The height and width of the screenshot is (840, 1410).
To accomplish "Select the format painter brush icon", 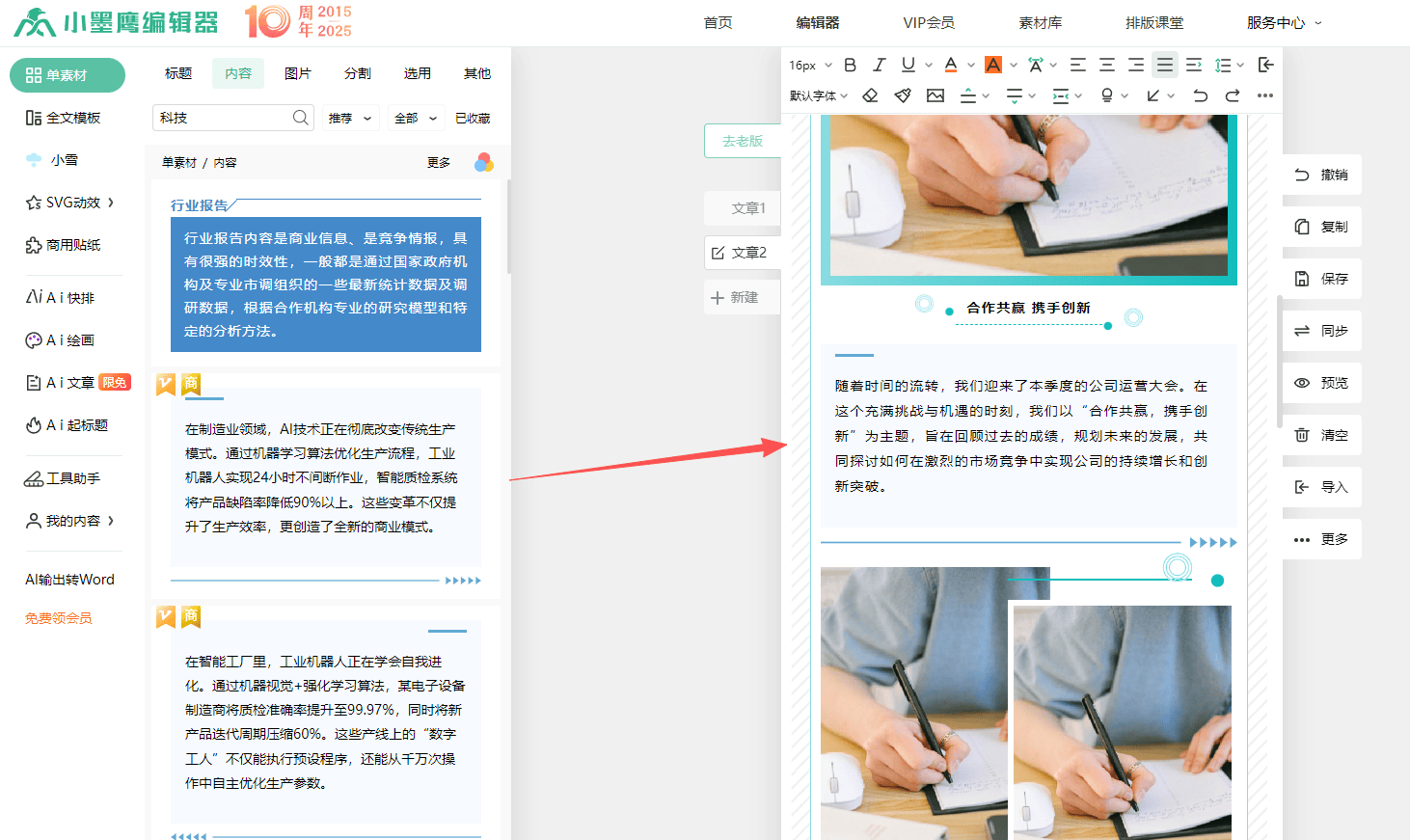I will (903, 95).
